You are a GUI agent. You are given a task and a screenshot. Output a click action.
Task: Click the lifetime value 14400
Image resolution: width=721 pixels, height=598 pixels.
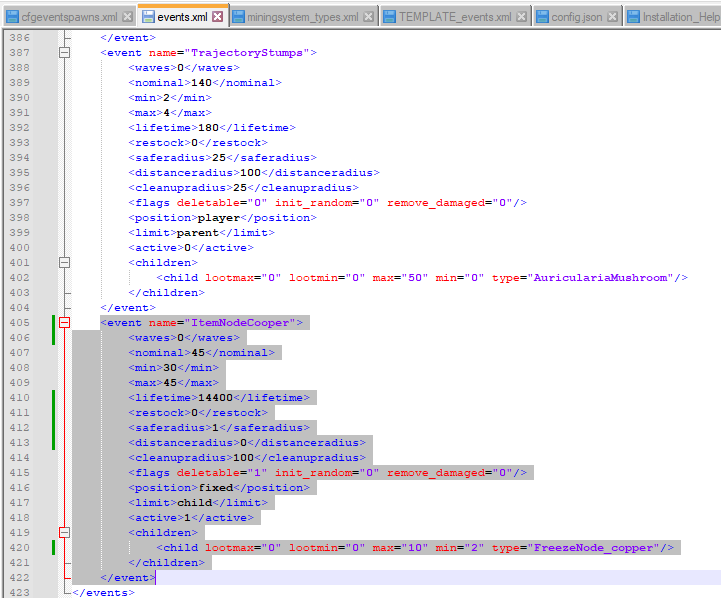[x=215, y=398]
